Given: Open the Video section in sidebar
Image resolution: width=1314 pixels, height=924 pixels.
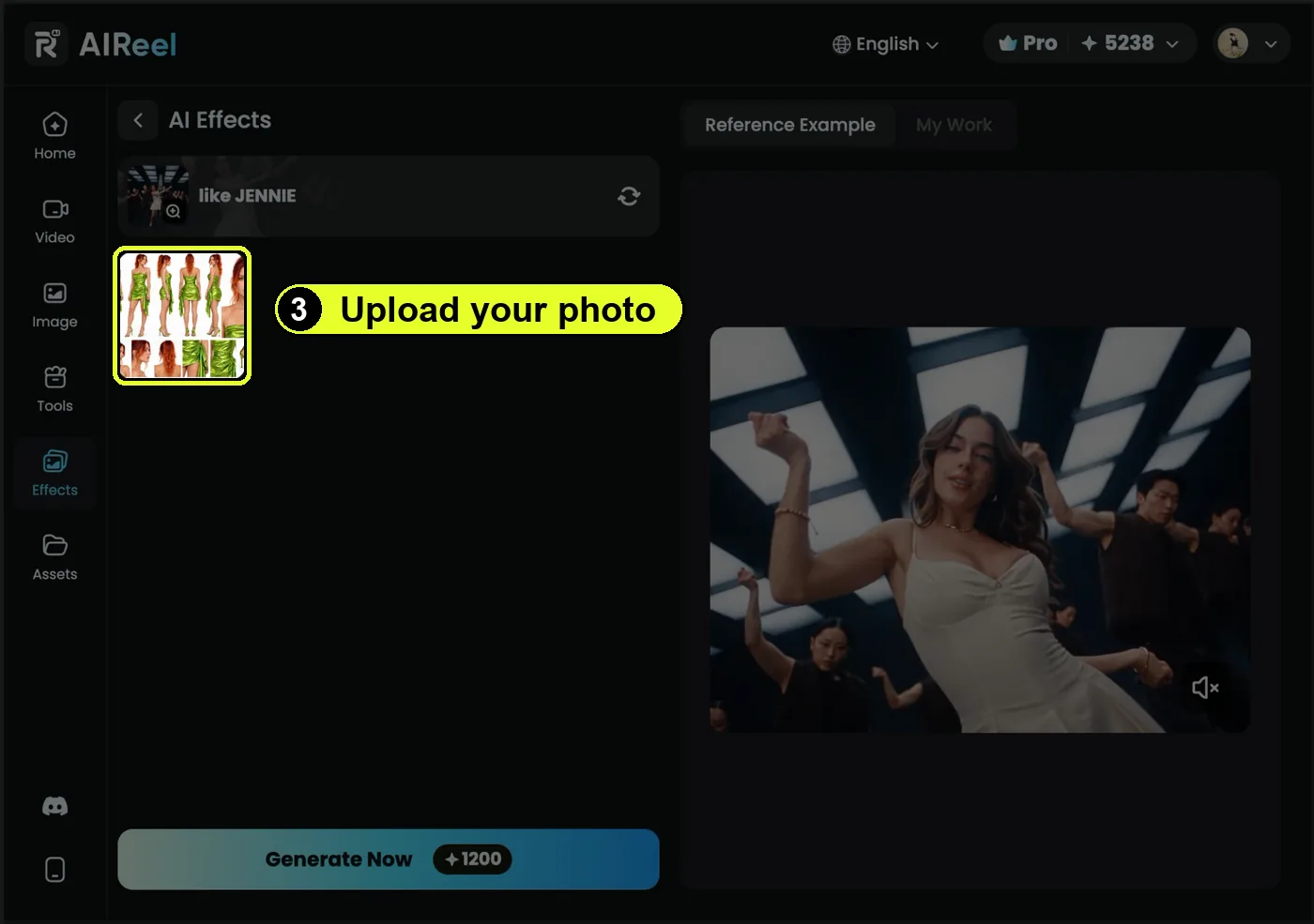Looking at the screenshot, I should point(54,221).
